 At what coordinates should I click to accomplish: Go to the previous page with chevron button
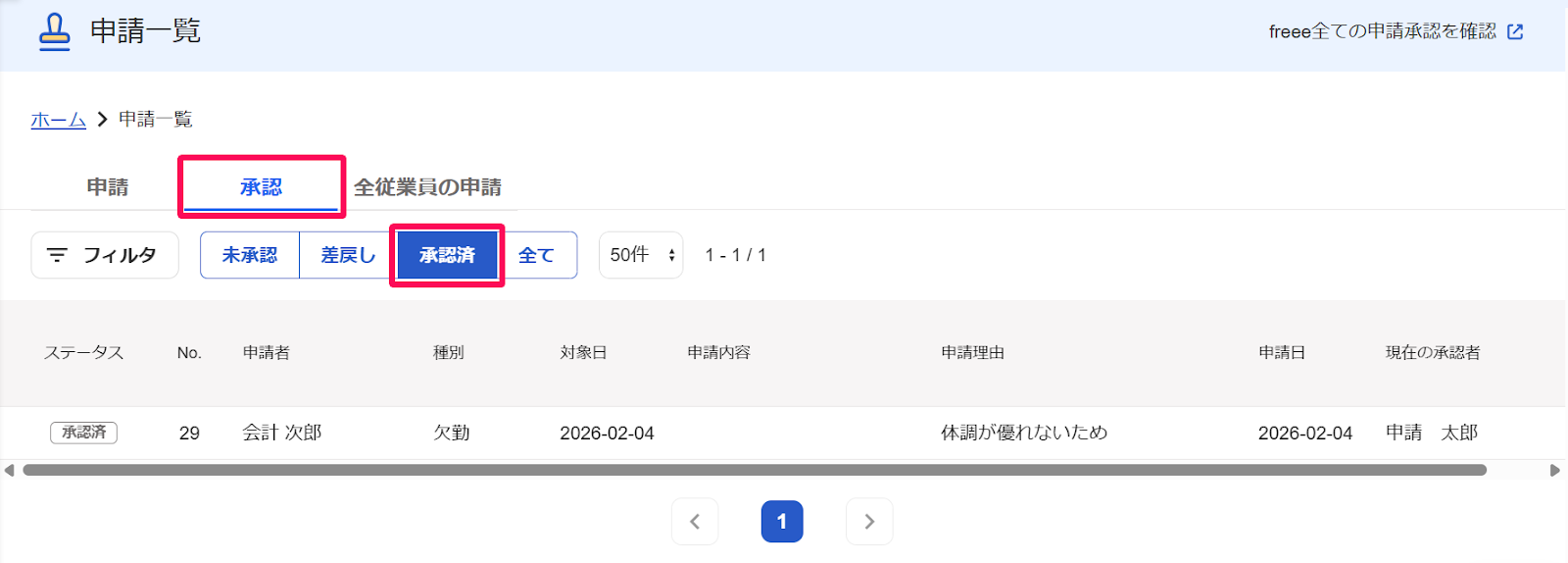[695, 522]
